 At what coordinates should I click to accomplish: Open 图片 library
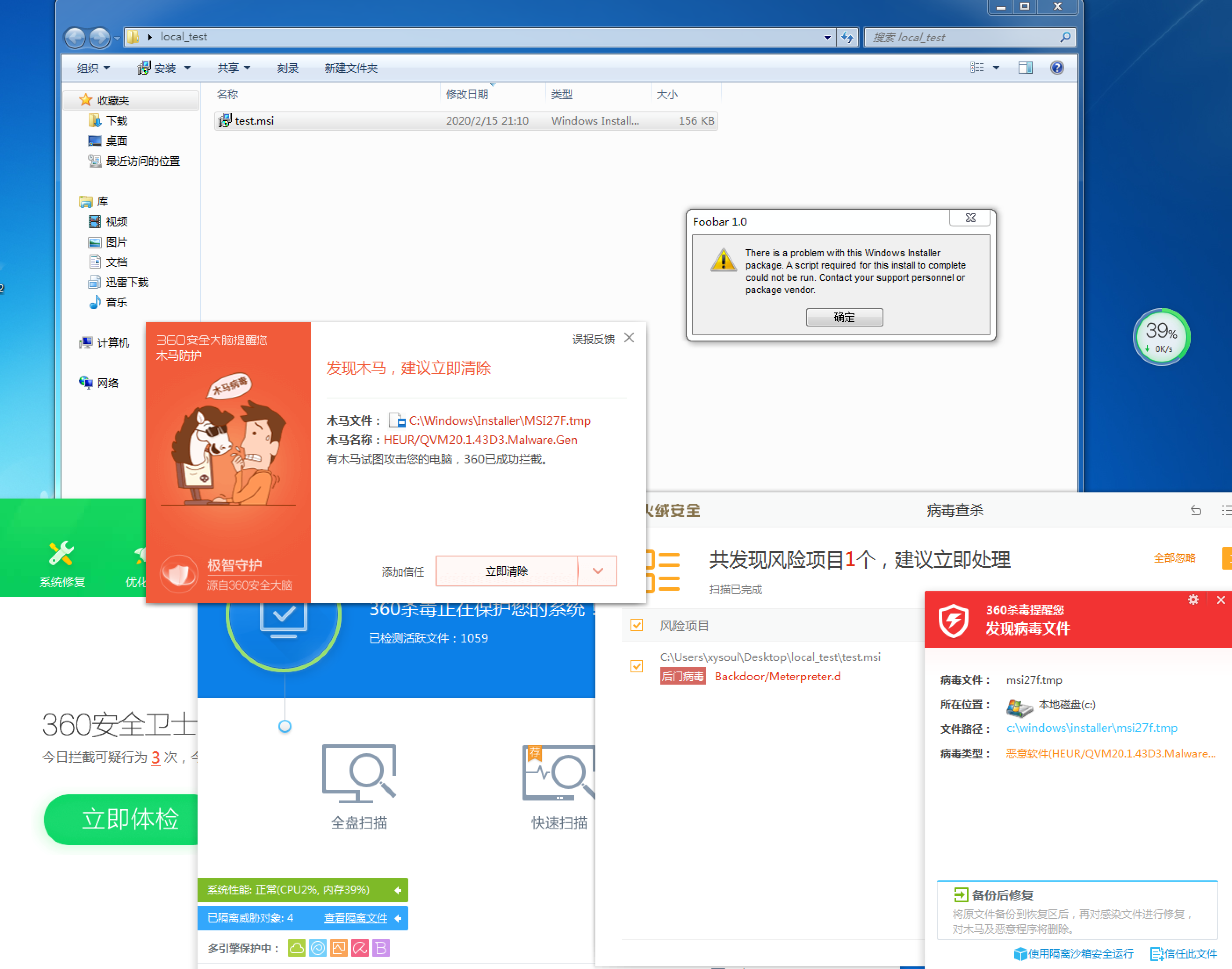click(108, 242)
